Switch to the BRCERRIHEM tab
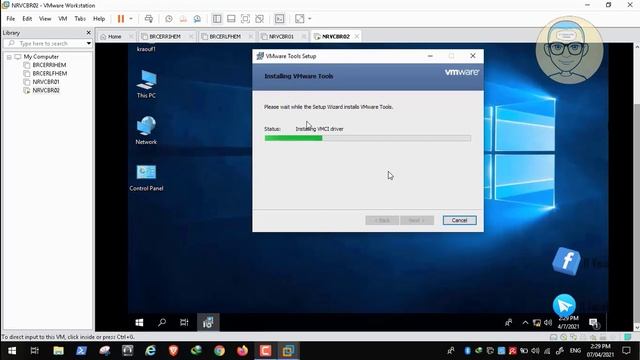This screenshot has width=640, height=360. 165,37
